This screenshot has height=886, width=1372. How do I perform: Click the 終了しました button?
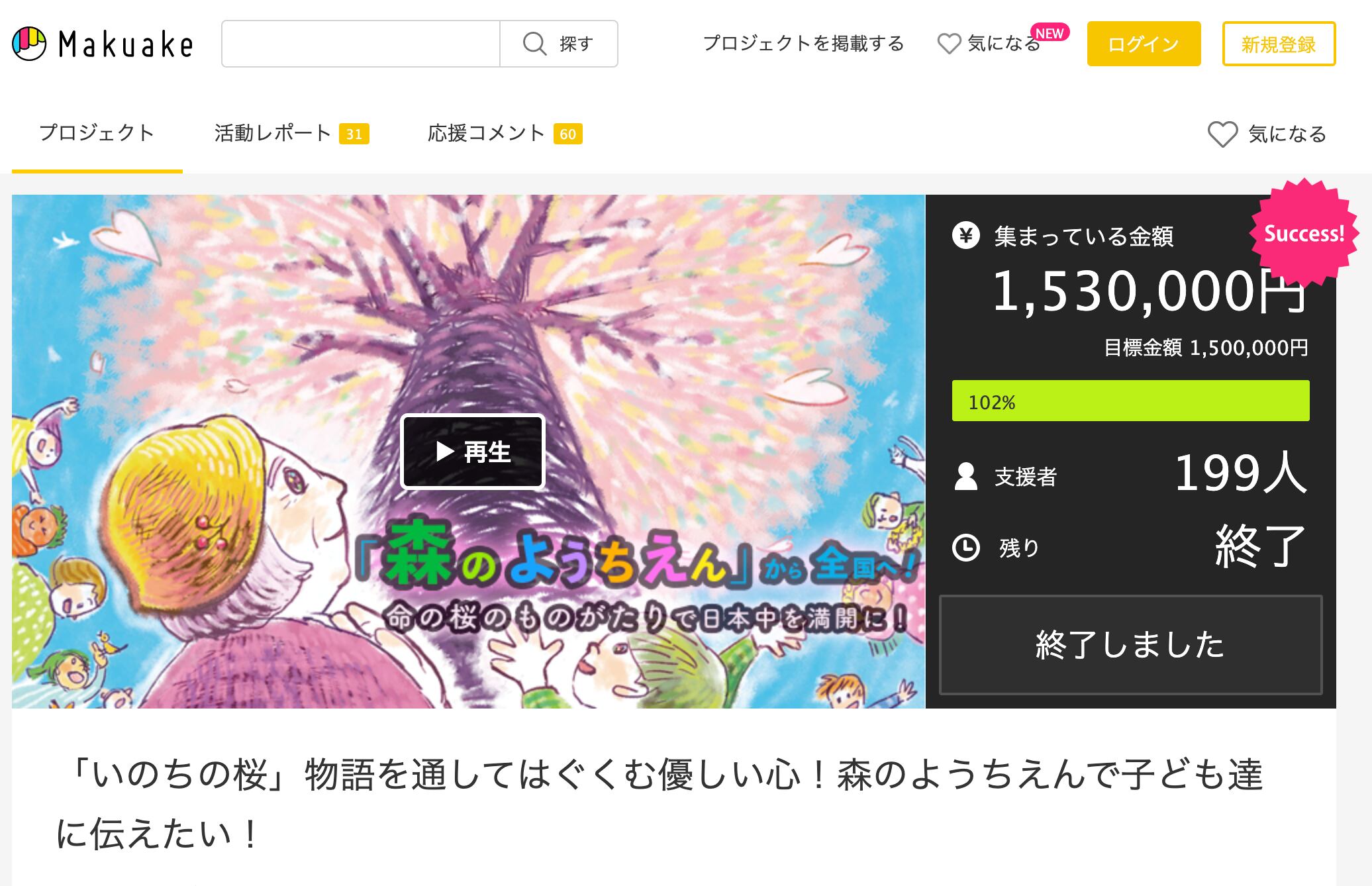pyautogui.click(x=1130, y=644)
